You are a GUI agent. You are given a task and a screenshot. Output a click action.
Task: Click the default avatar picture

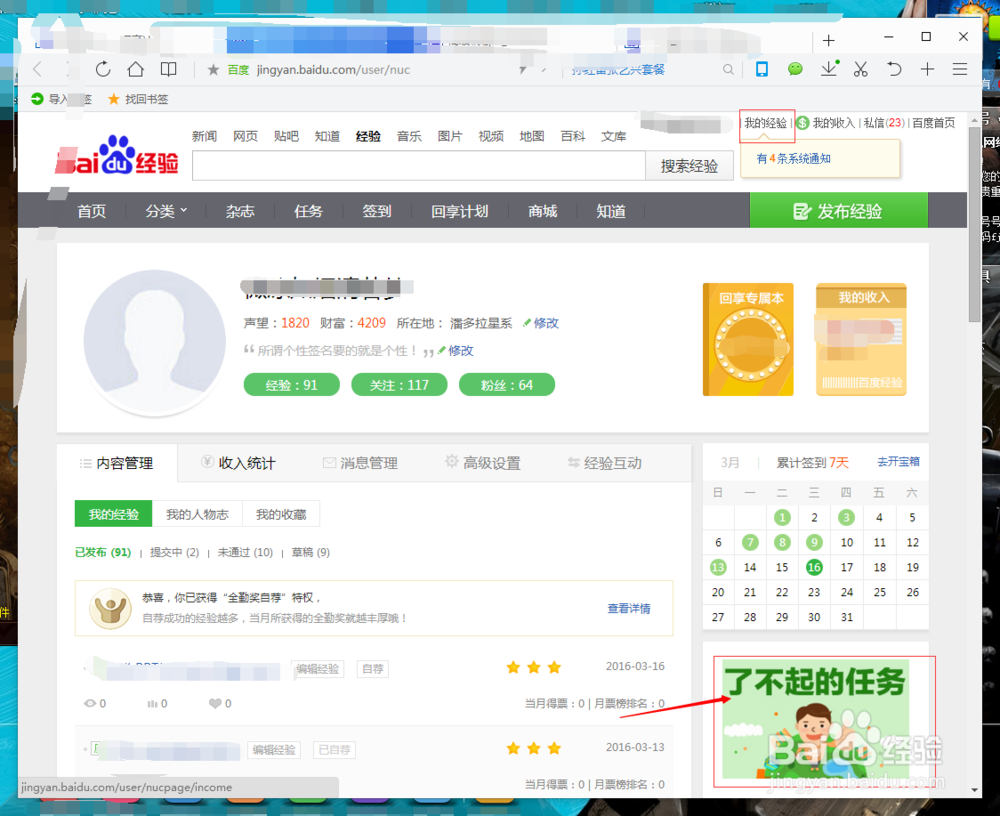[155, 341]
